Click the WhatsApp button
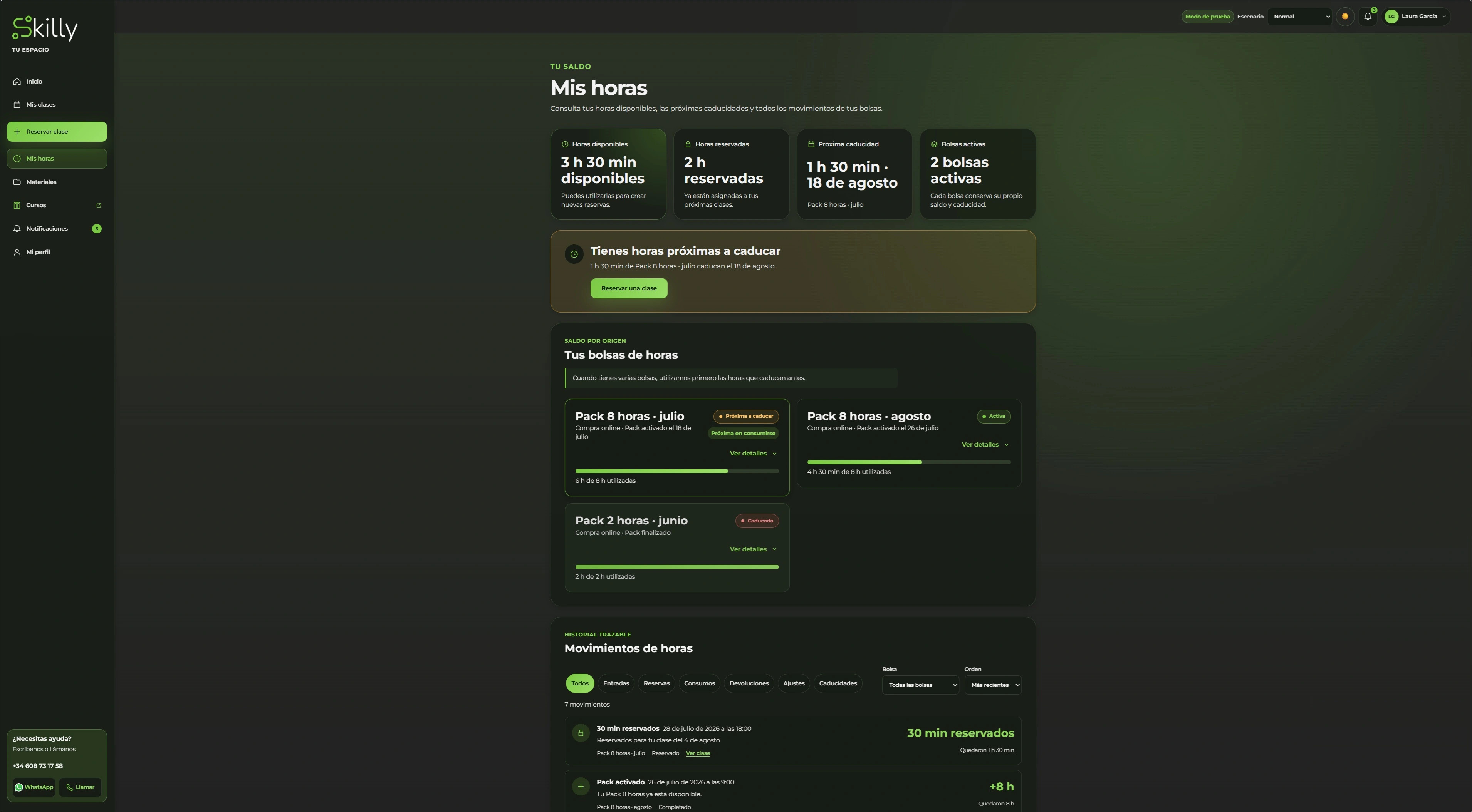 point(34,787)
